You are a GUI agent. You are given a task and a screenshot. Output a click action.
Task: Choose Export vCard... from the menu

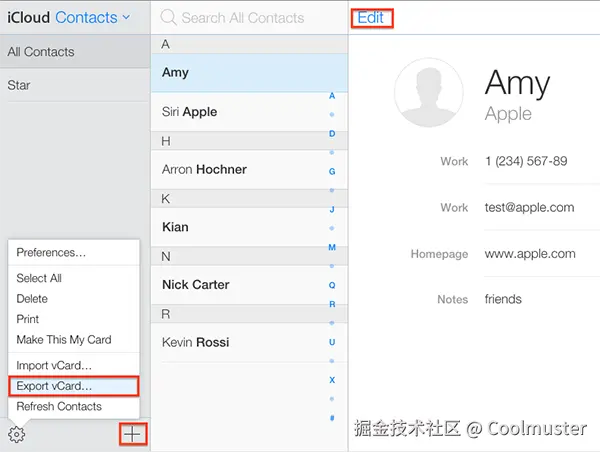74,386
